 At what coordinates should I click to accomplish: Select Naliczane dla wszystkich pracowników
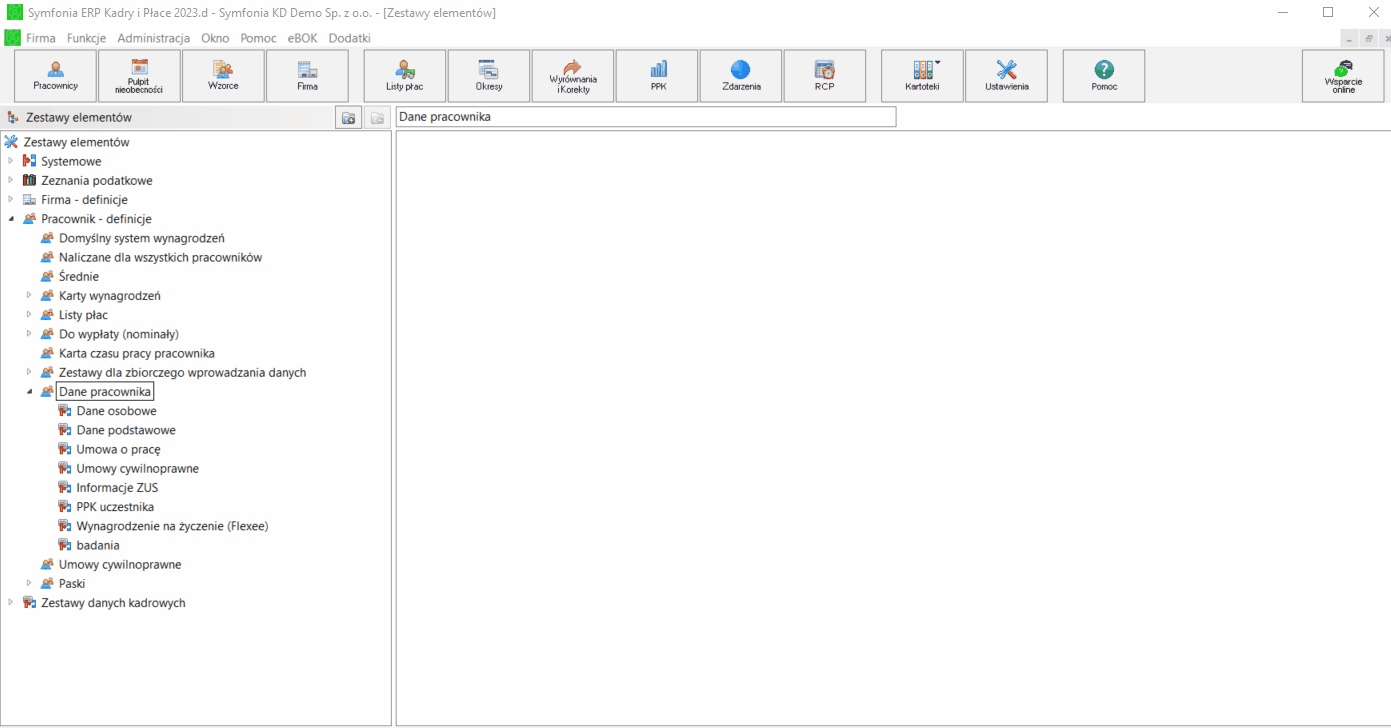160,257
